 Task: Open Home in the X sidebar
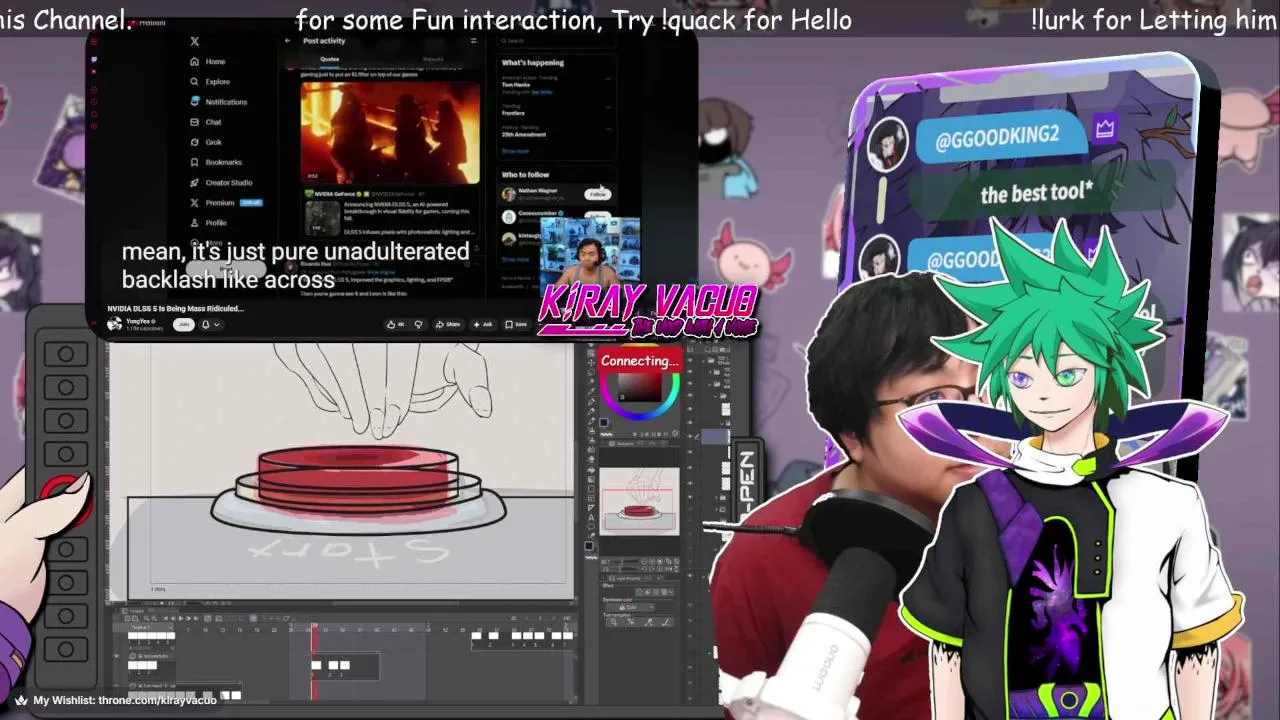click(208, 62)
